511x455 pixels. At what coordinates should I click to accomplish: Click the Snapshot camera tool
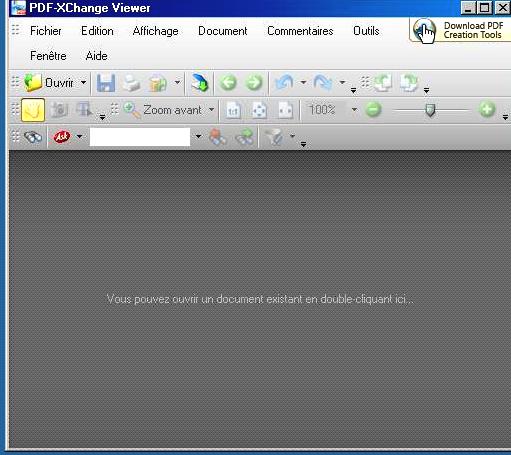[x=59, y=110]
